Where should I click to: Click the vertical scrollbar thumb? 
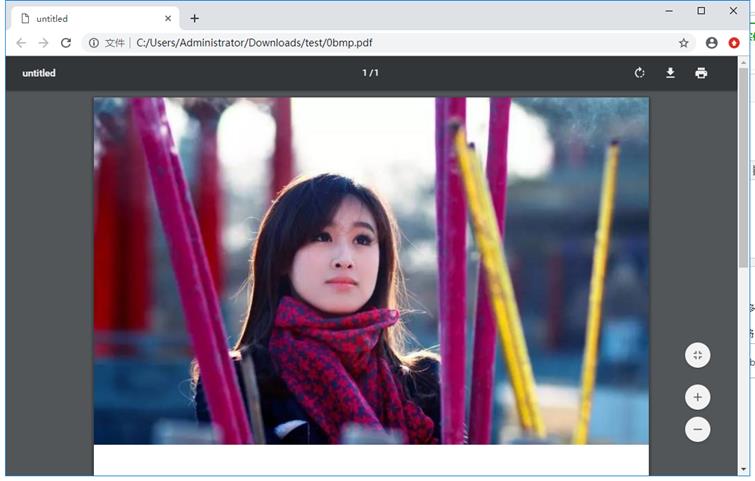[x=743, y=167]
